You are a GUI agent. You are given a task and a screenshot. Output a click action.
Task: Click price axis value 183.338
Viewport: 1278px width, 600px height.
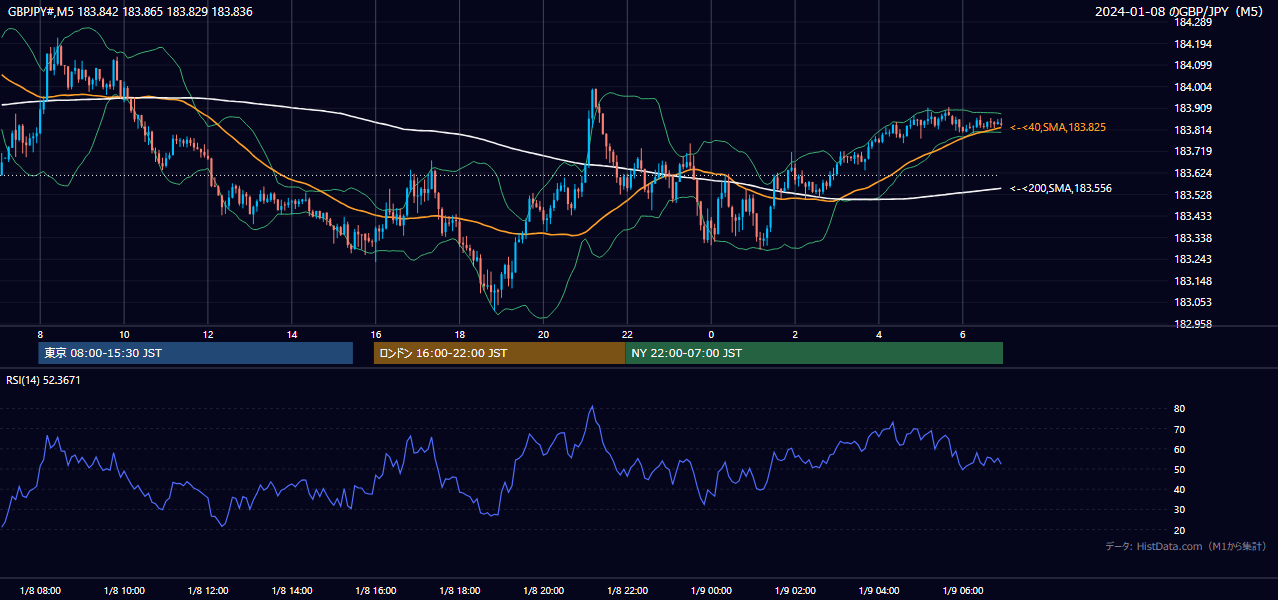point(1193,238)
